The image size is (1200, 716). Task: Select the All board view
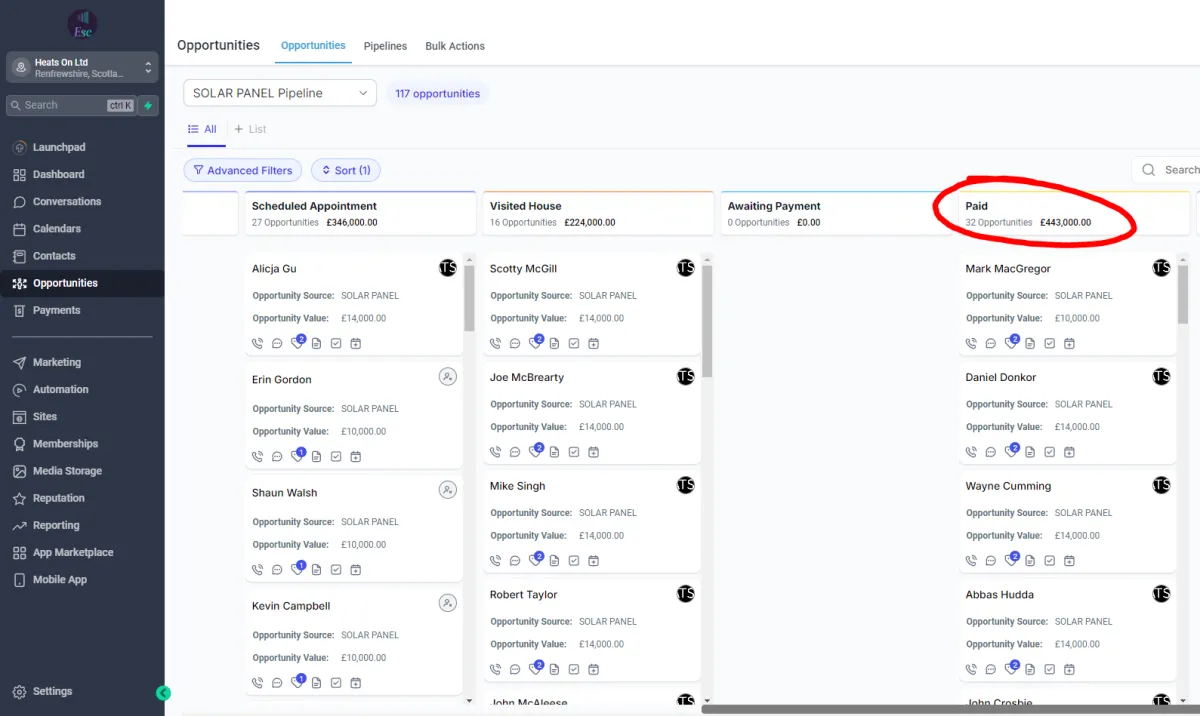203,129
